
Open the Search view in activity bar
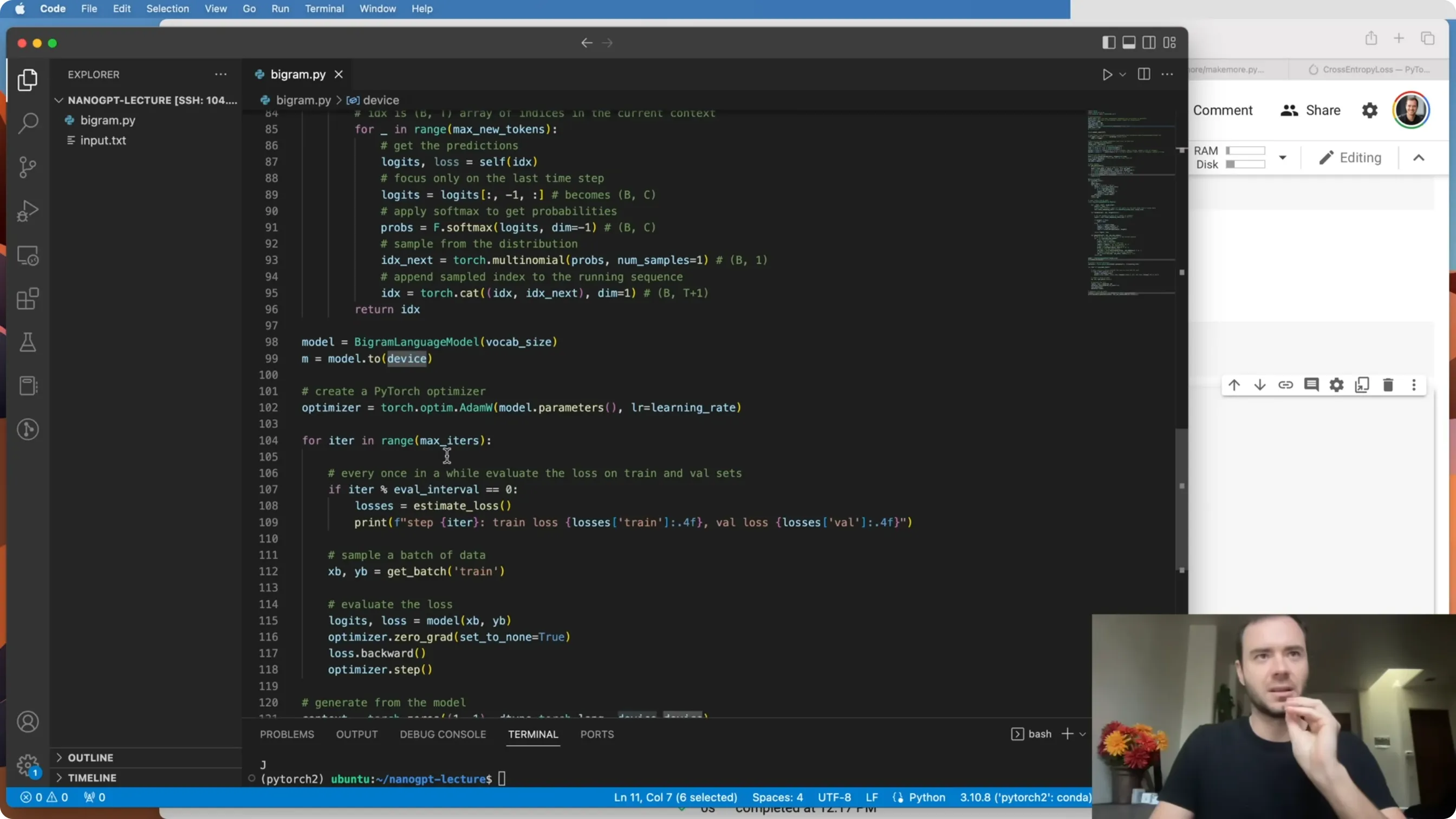(x=27, y=122)
